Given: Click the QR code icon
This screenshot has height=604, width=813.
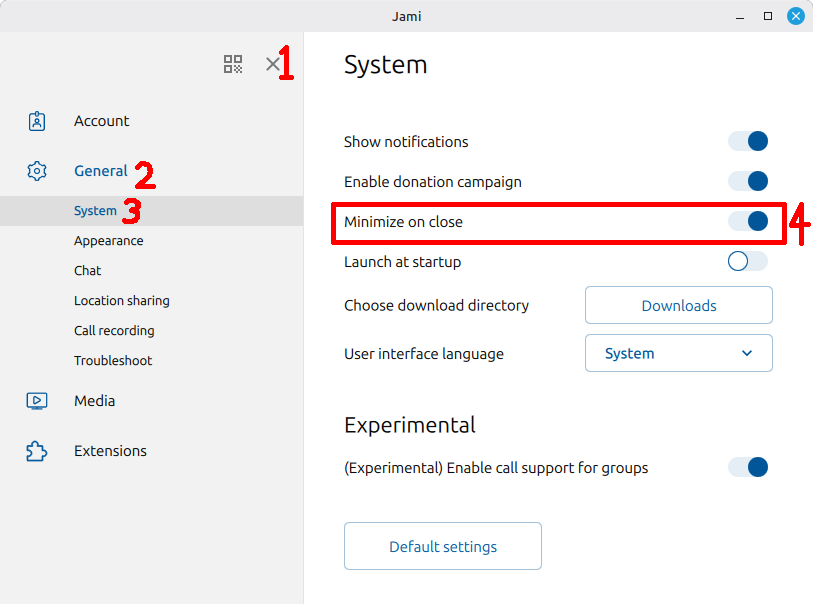Looking at the screenshot, I should click(x=233, y=65).
